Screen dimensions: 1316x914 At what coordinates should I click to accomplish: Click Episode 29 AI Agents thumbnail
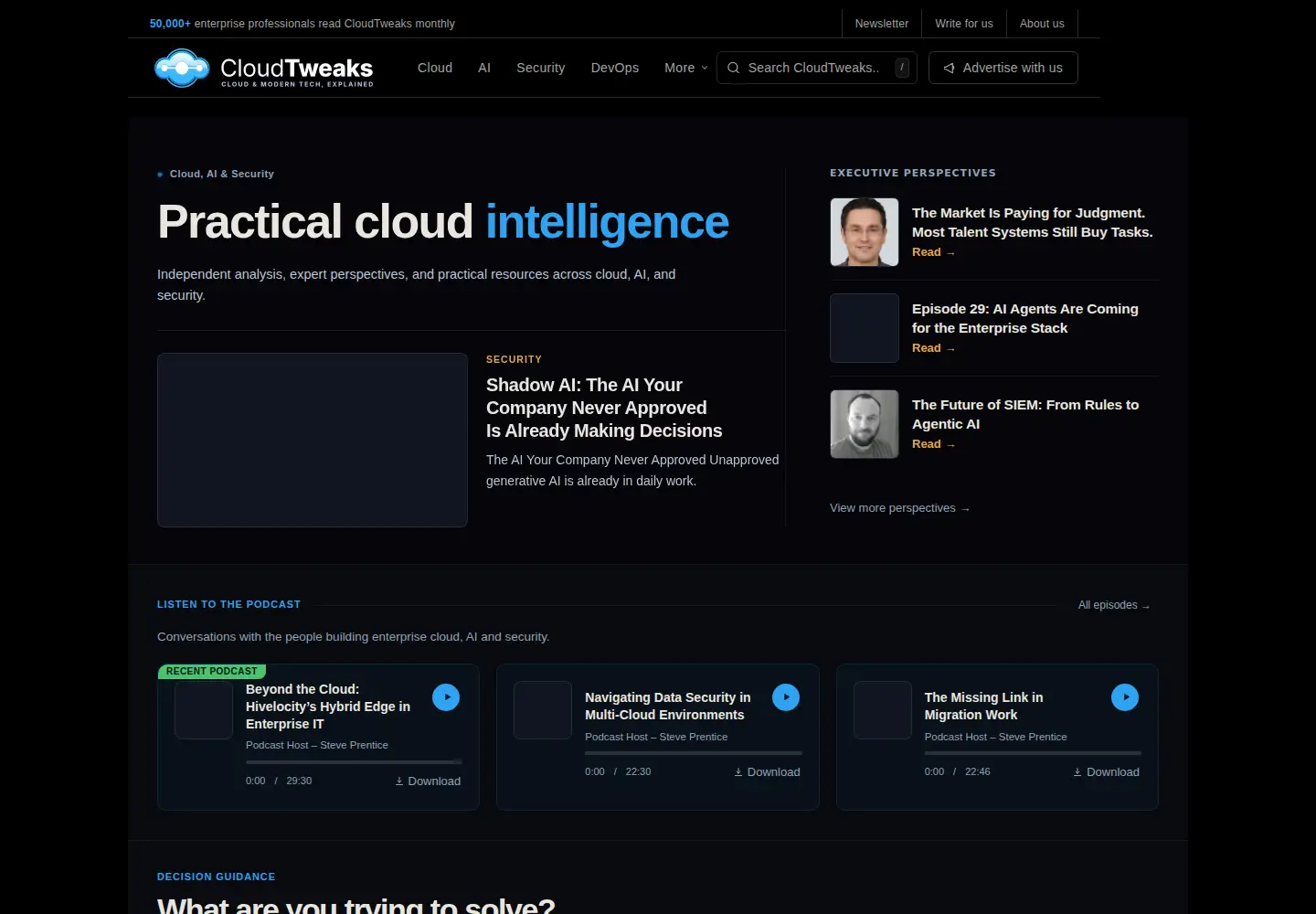click(x=865, y=328)
